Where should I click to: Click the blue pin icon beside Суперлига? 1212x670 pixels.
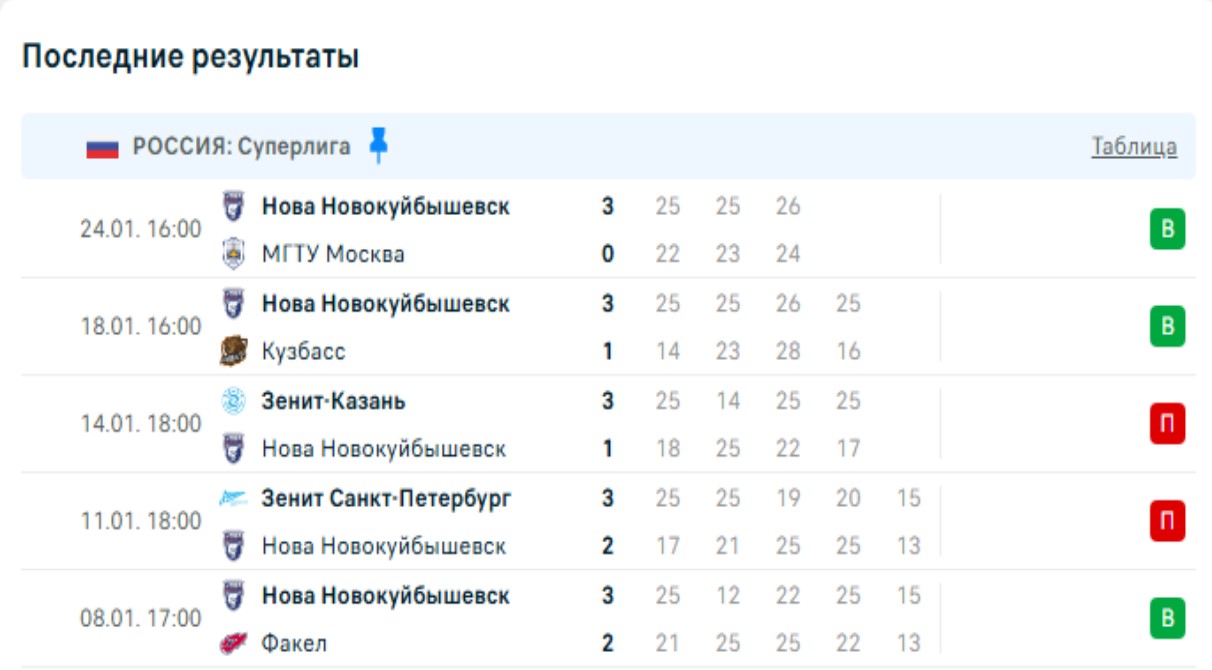tap(378, 145)
